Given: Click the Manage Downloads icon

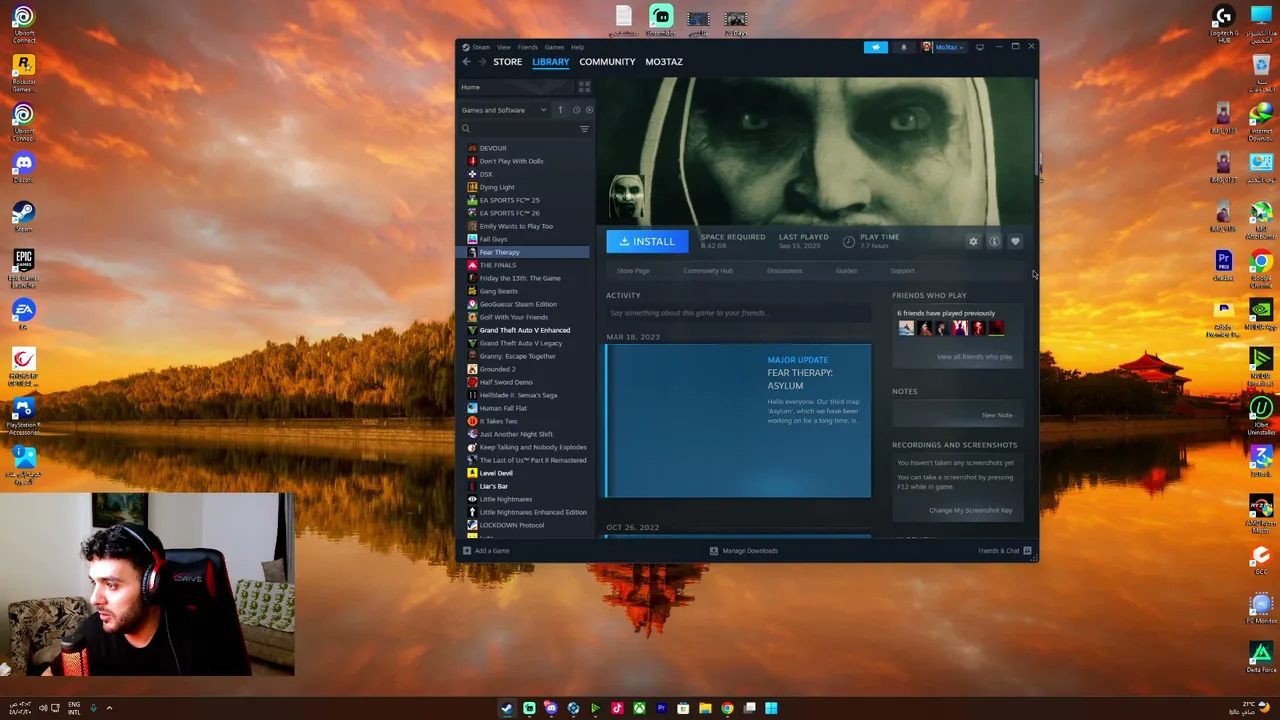Looking at the screenshot, I should click(713, 551).
